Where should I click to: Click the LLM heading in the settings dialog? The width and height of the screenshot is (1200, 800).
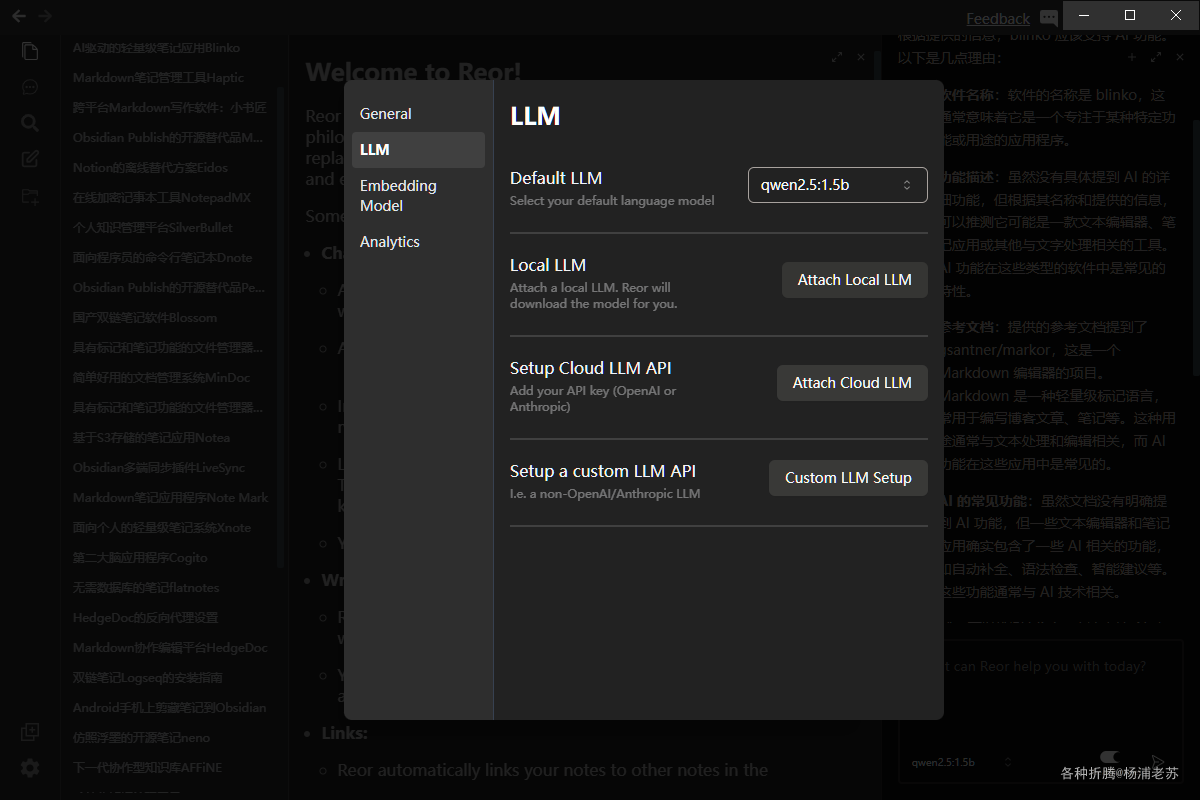point(535,116)
